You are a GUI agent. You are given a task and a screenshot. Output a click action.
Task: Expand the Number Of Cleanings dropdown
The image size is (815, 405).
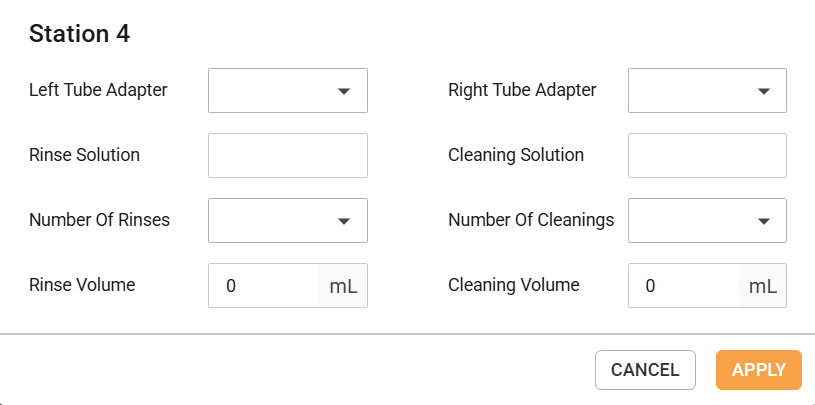coord(707,220)
